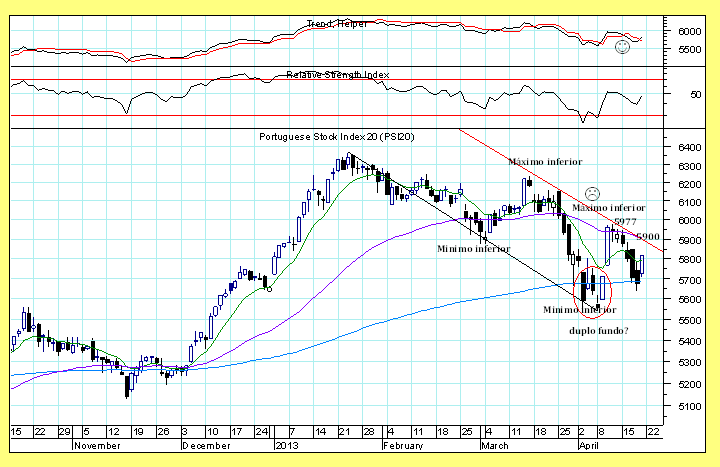Click the sad smiley below the red trendline
The image size is (720, 467).
click(592, 193)
